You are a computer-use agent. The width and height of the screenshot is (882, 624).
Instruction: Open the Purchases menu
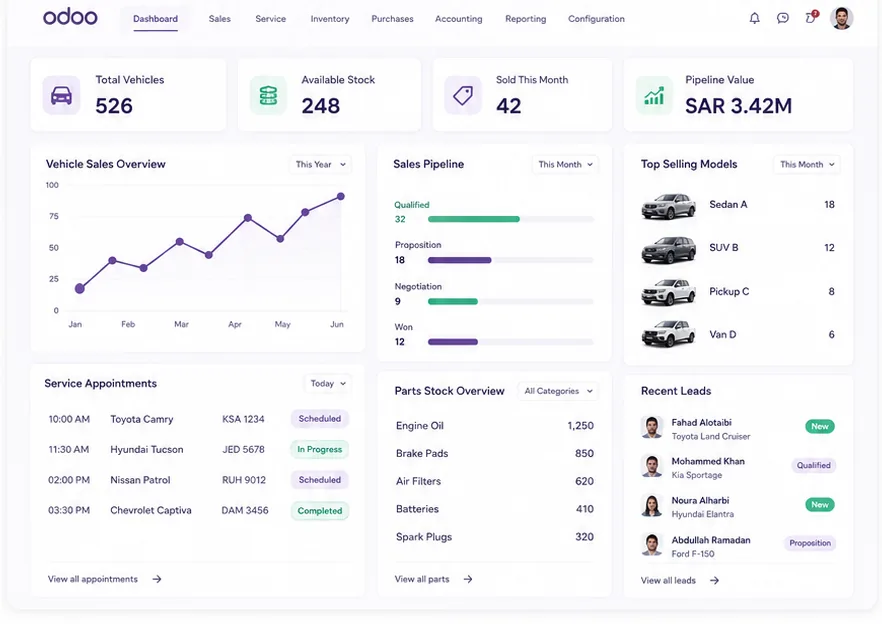click(392, 19)
